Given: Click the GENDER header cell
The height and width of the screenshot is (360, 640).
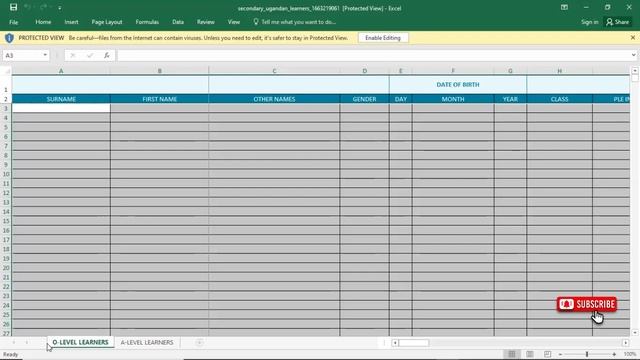Looking at the screenshot, I should (364, 99).
